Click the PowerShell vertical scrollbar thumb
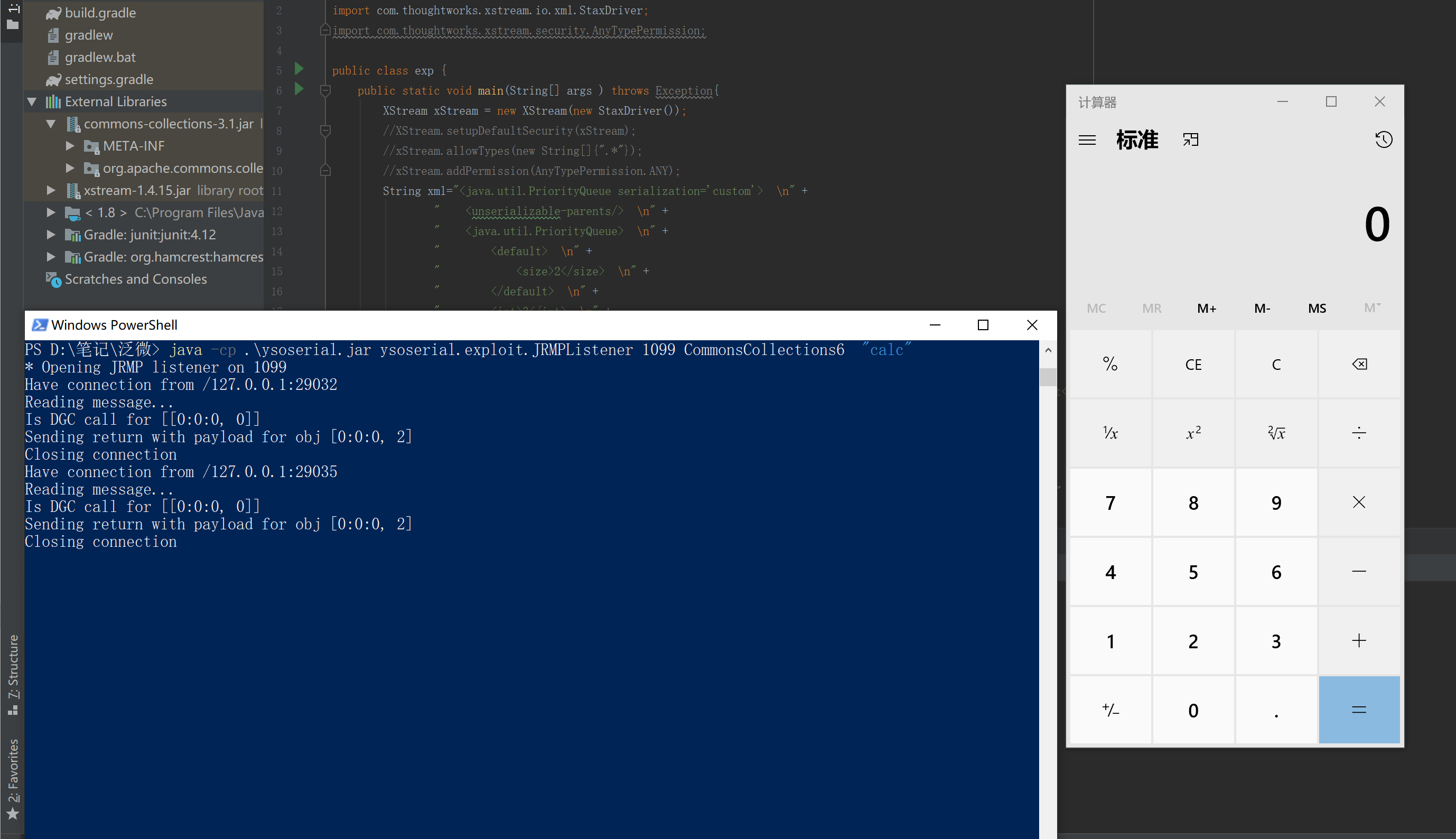This screenshot has height=839, width=1456. pyautogui.click(x=1048, y=377)
